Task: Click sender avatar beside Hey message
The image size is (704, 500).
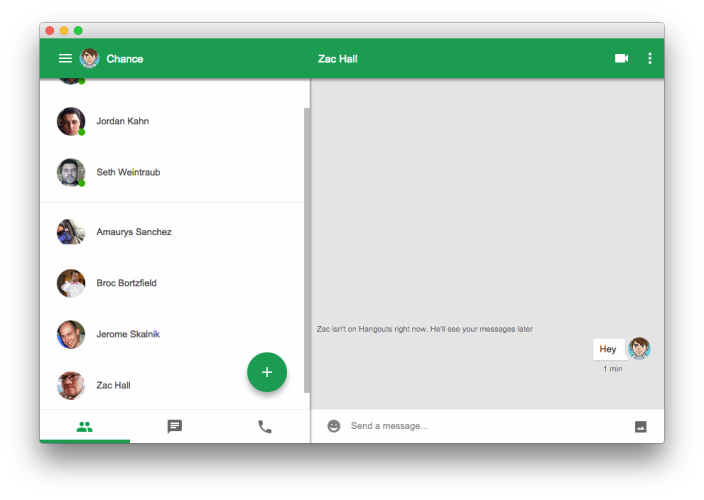Action: point(639,349)
